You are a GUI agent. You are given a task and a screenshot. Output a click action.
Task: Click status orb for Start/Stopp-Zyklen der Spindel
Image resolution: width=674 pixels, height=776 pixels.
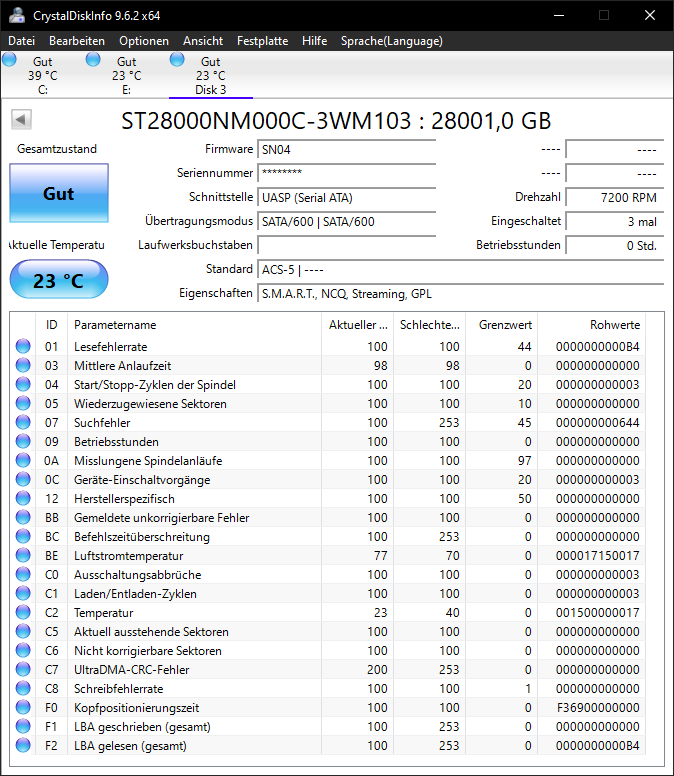(23, 384)
